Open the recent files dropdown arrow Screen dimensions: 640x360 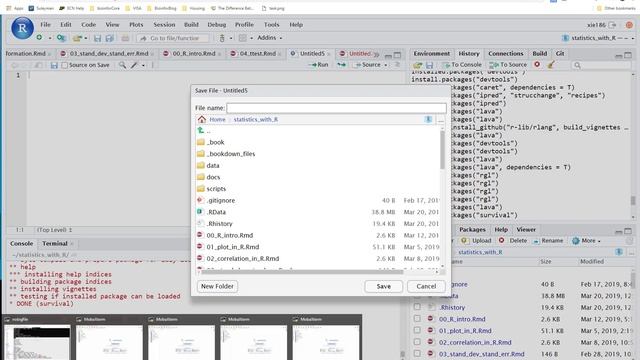(86, 38)
